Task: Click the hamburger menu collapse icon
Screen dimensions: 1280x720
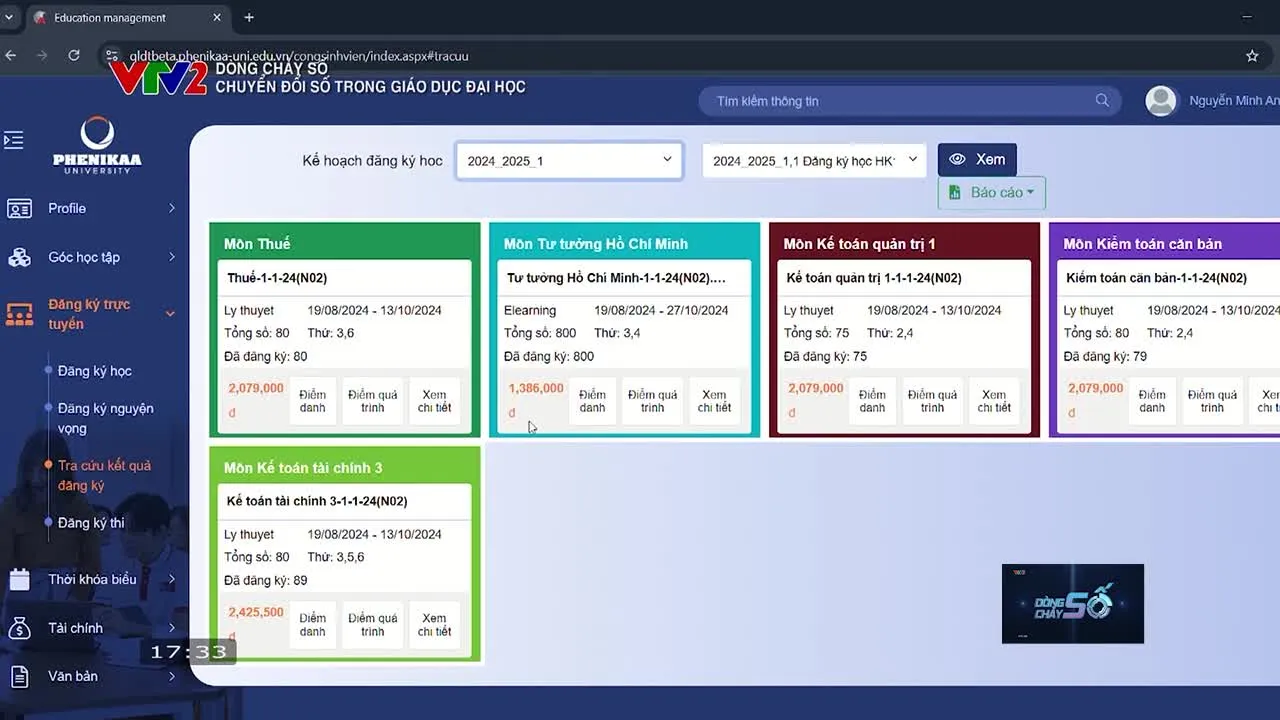Action: [14, 140]
